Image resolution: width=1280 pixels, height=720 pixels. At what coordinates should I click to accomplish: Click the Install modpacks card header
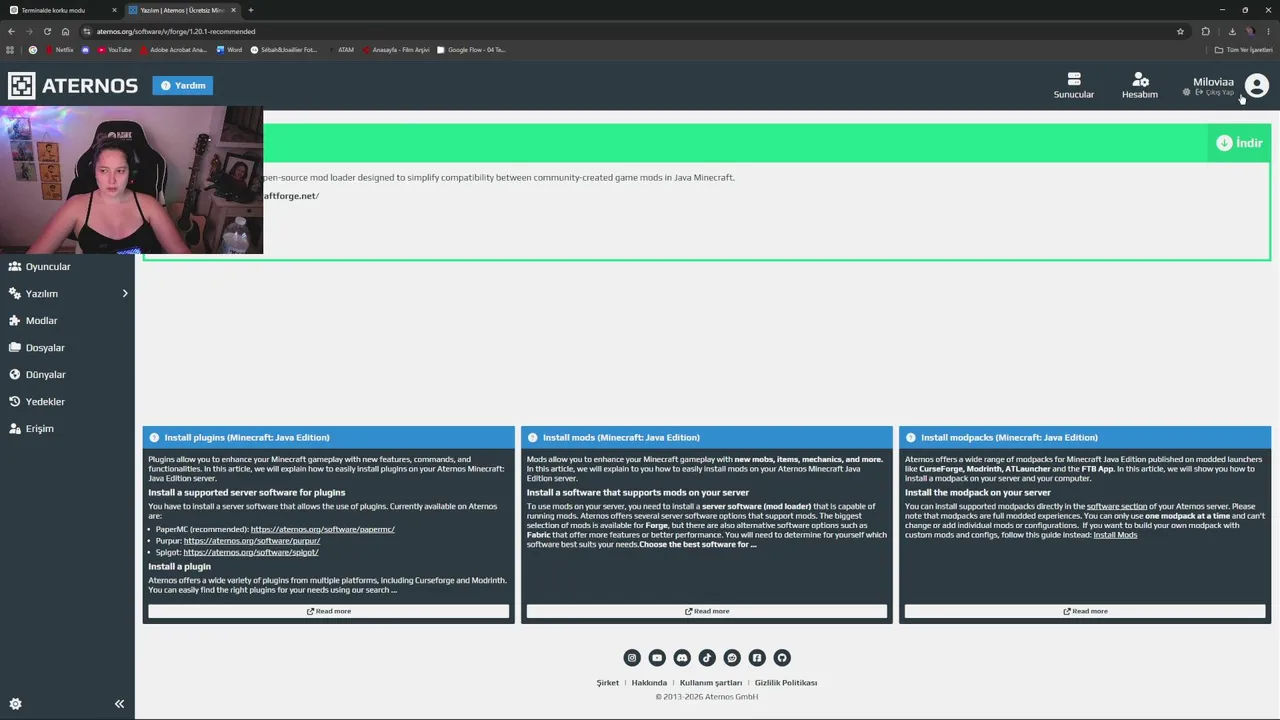[x=1085, y=438]
